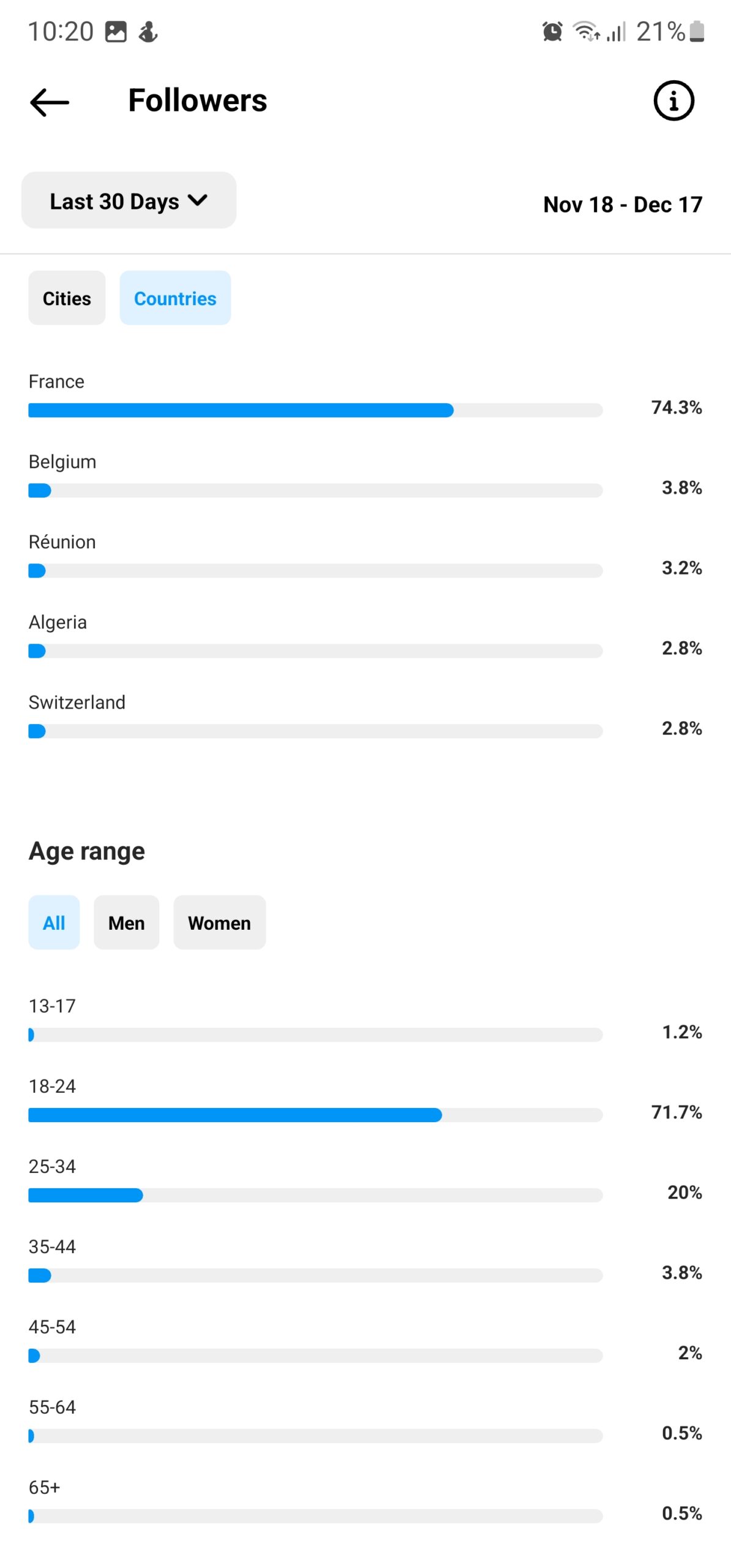The height and width of the screenshot is (1568, 731).
Task: Tap the gallery image notification icon
Action: click(x=116, y=31)
